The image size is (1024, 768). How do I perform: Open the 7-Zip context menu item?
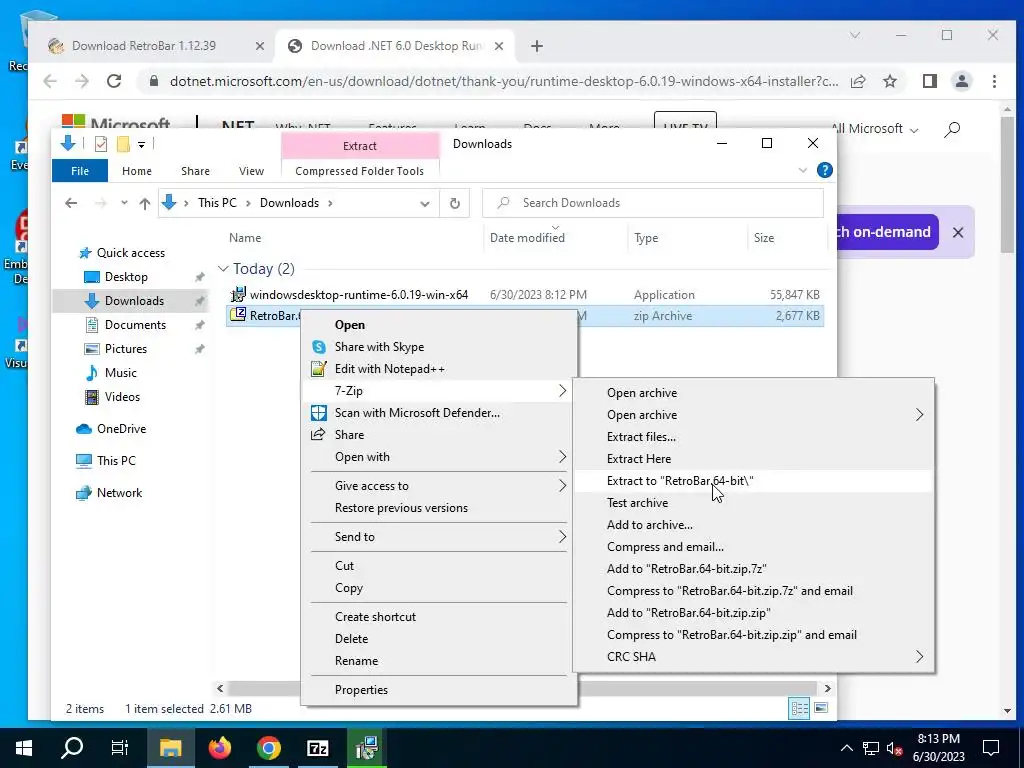[439, 391]
